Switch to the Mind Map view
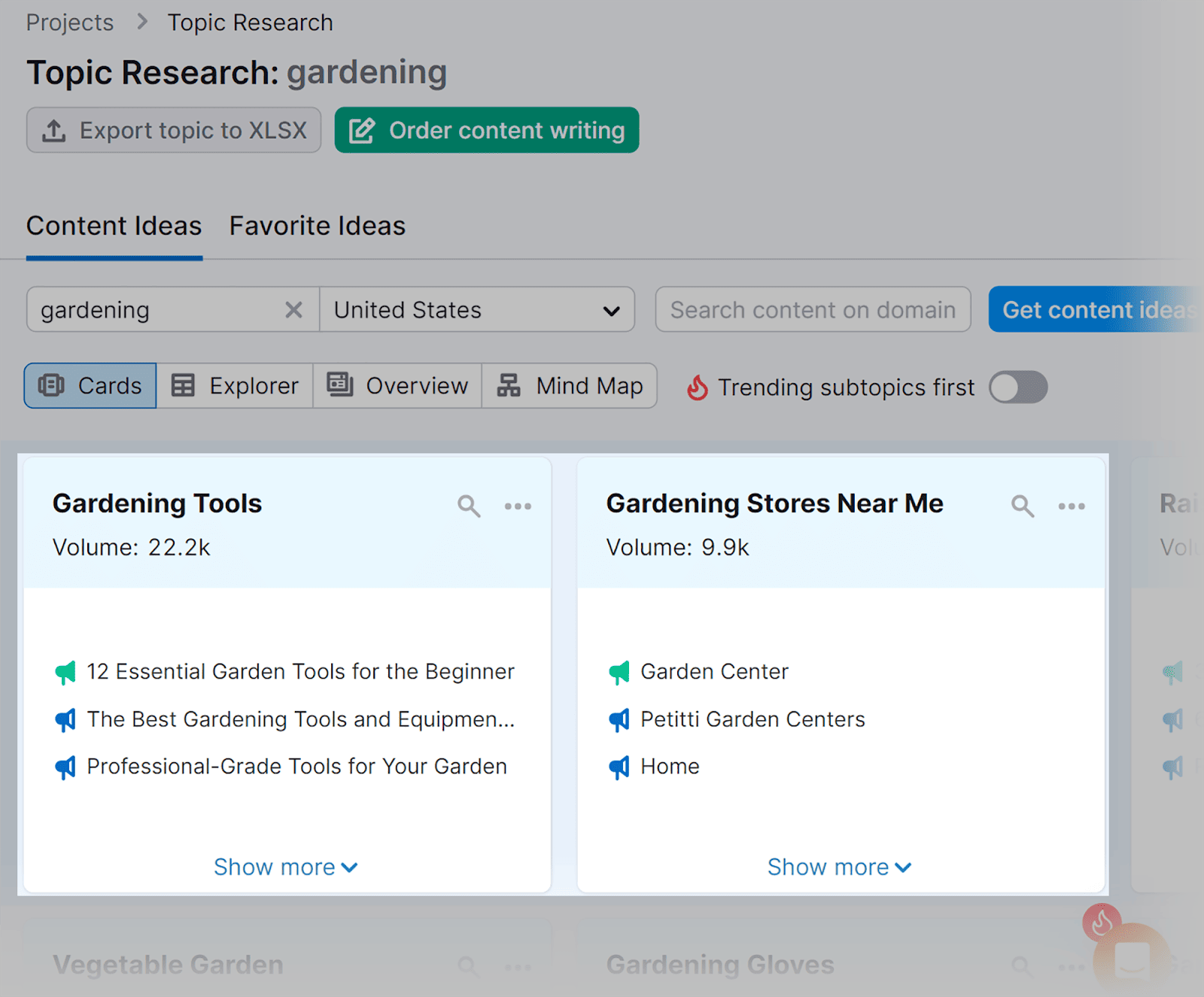The image size is (1204, 997). (x=570, y=386)
